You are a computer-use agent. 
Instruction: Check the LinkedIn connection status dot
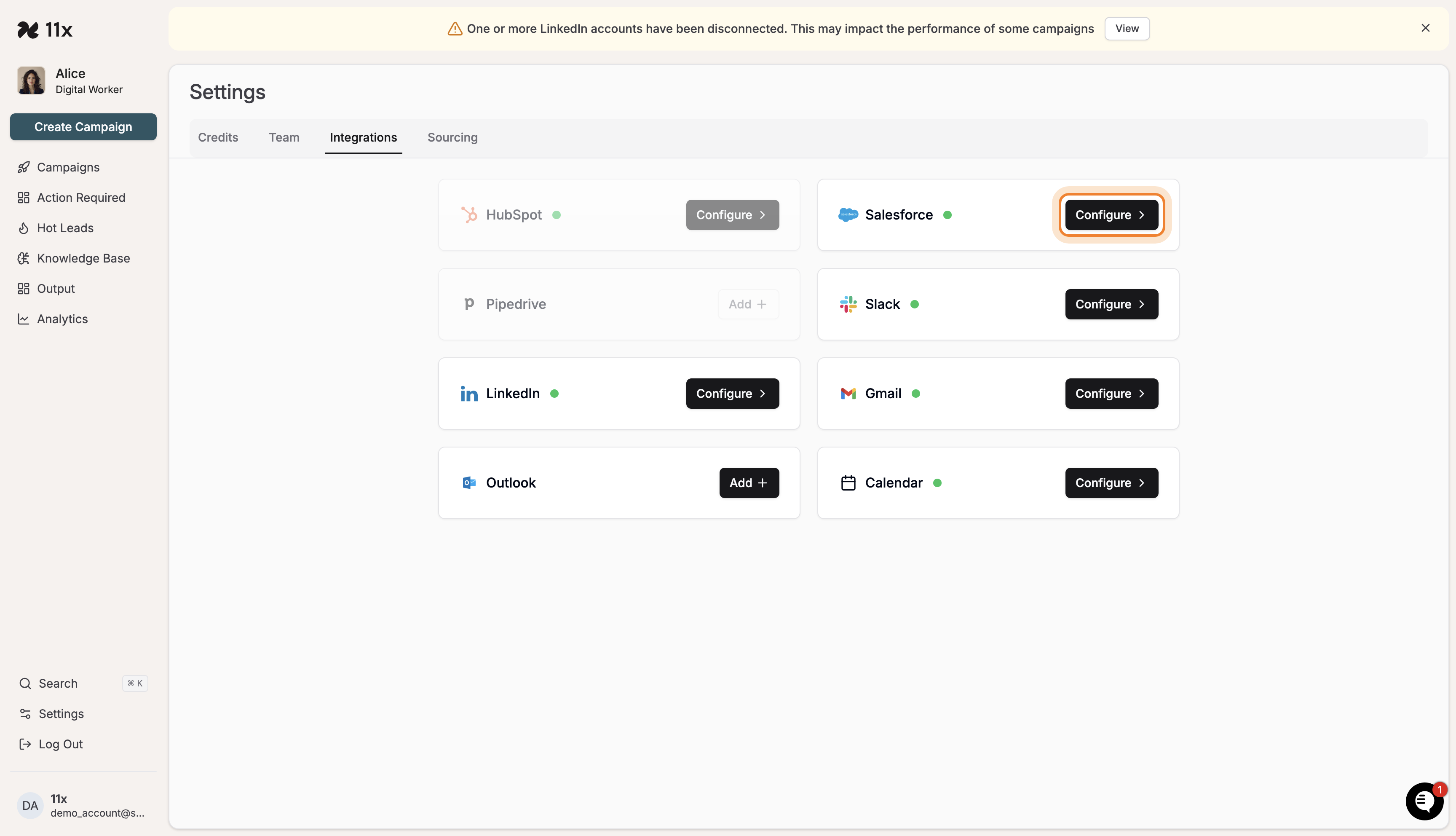coord(554,393)
